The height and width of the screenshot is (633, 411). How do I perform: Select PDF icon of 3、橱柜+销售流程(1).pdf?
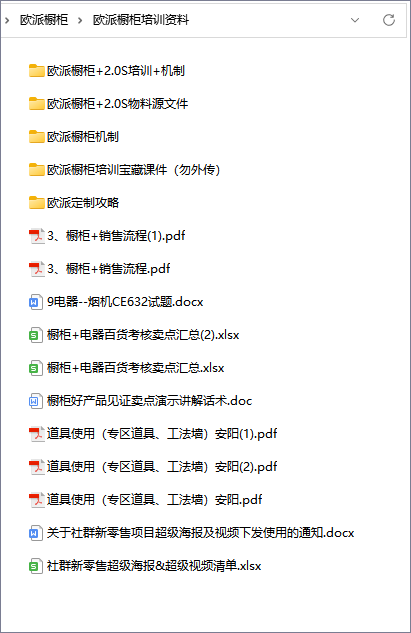pos(36,236)
